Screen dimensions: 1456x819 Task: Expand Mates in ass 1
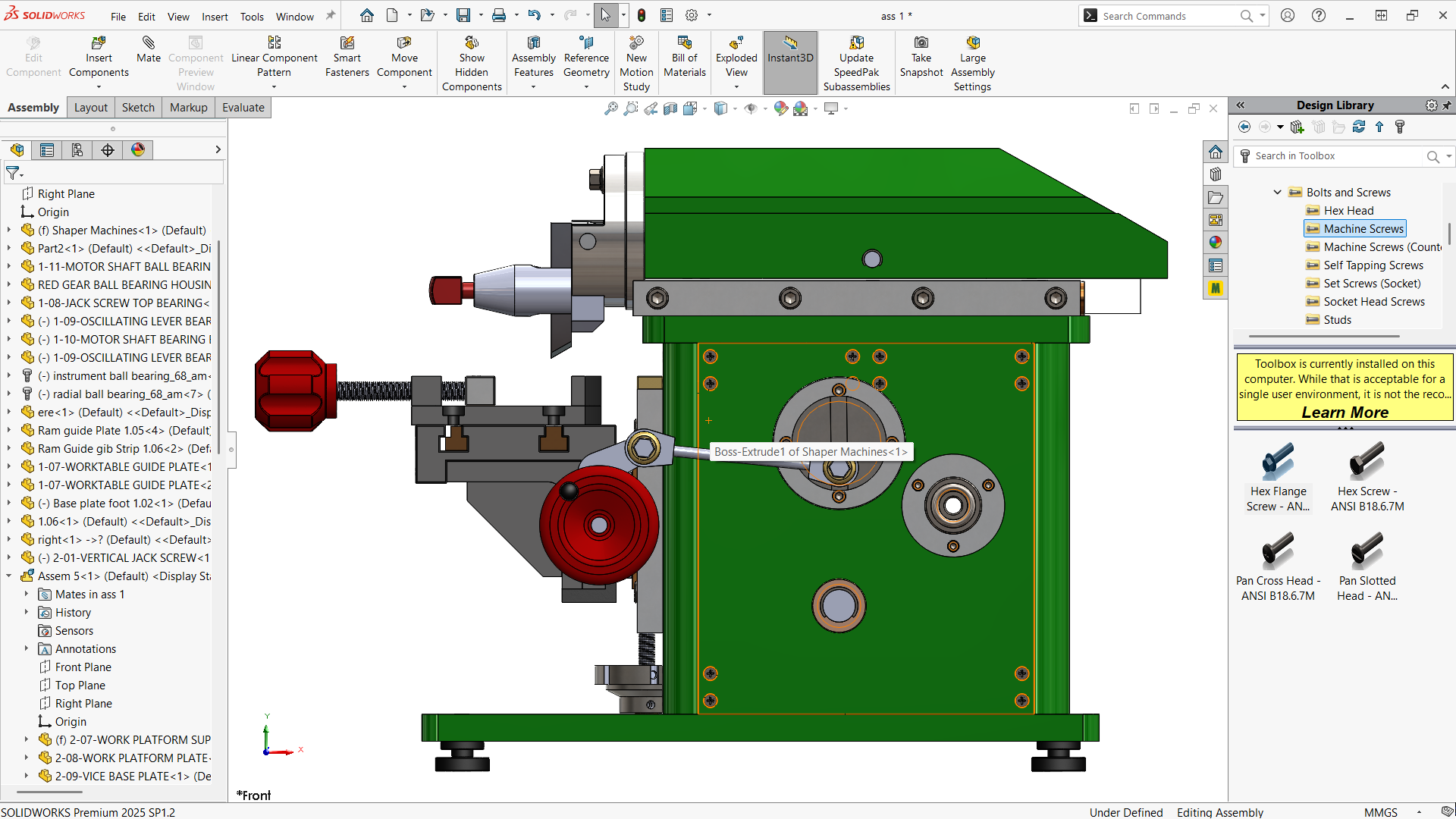coord(27,595)
